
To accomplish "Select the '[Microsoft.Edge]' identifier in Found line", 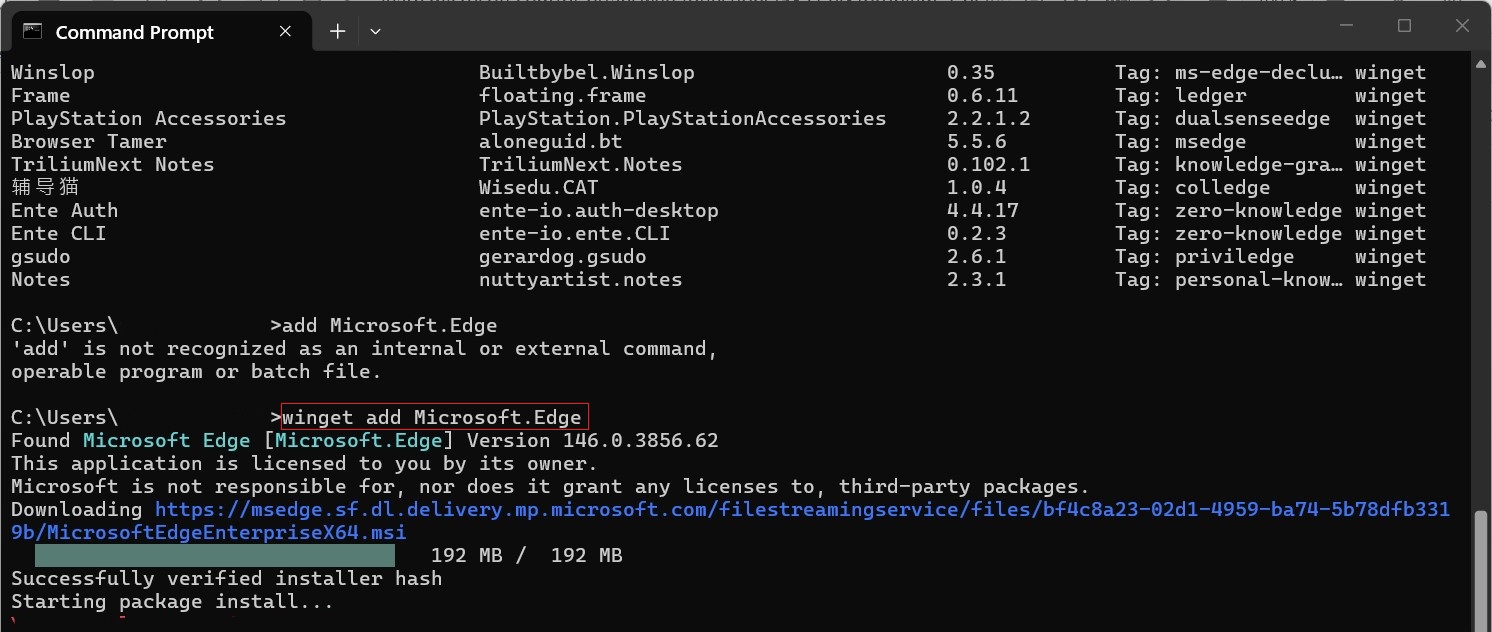I will pyautogui.click(x=359, y=441).
